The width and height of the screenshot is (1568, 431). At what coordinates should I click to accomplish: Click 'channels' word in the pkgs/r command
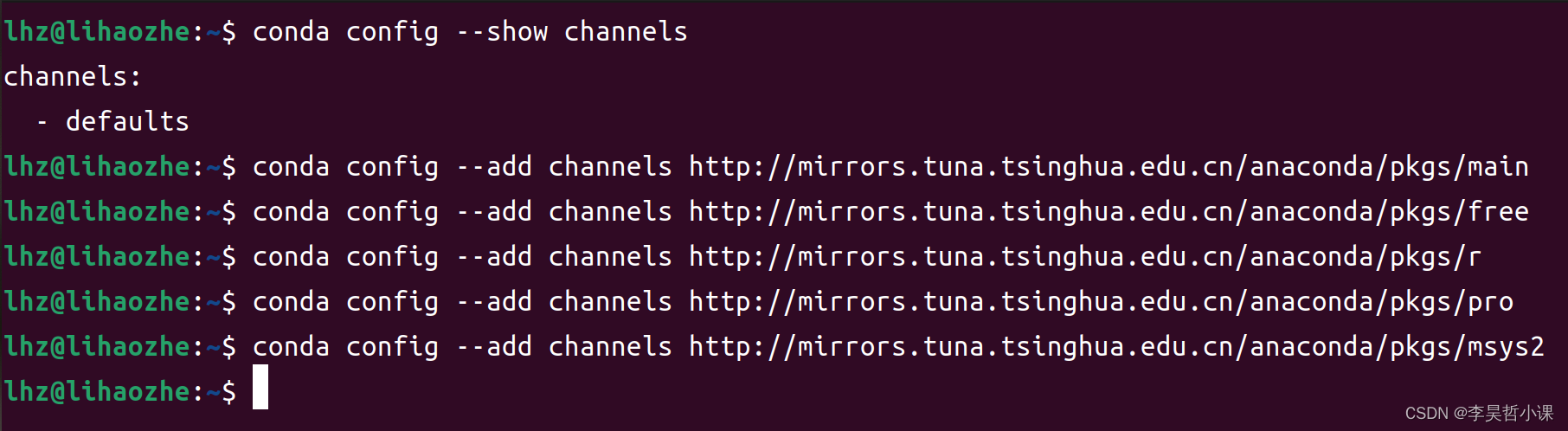pos(610,257)
